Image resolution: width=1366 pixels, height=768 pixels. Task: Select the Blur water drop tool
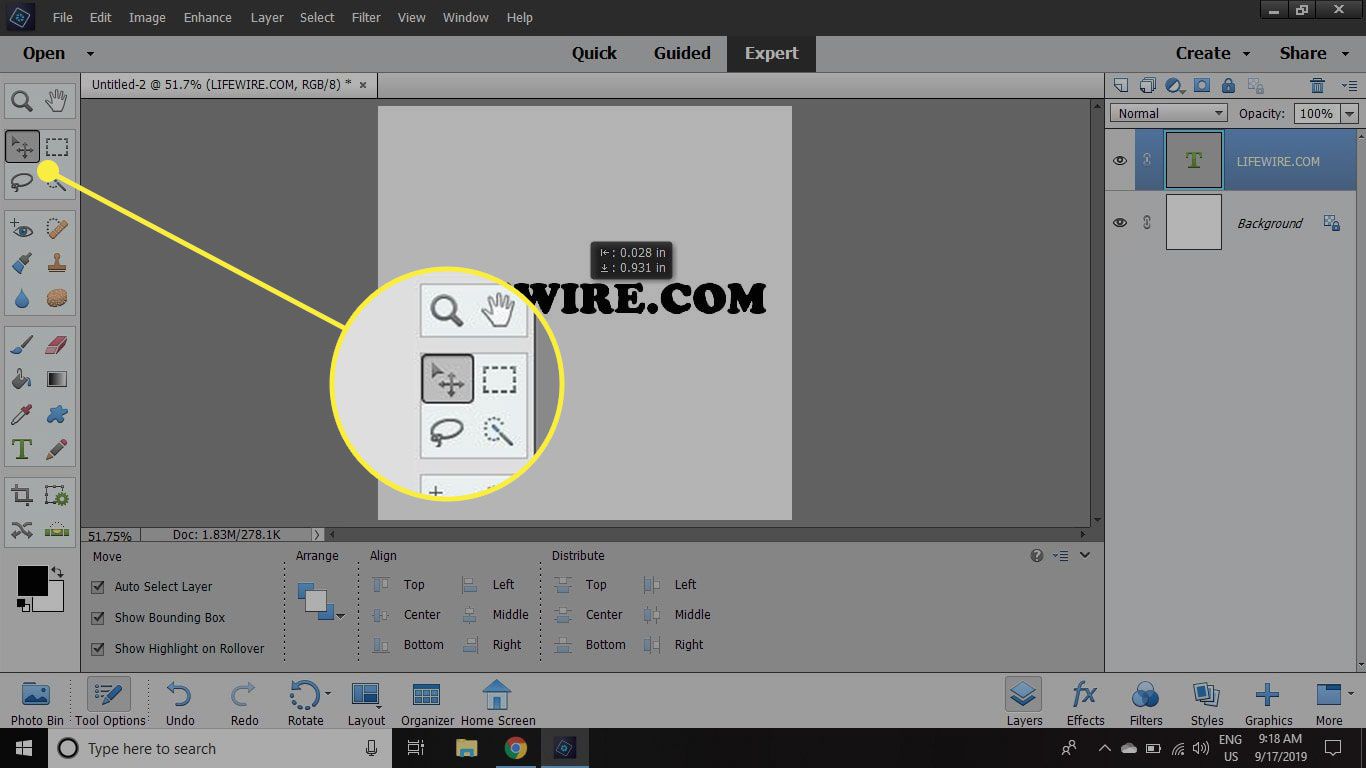22,298
